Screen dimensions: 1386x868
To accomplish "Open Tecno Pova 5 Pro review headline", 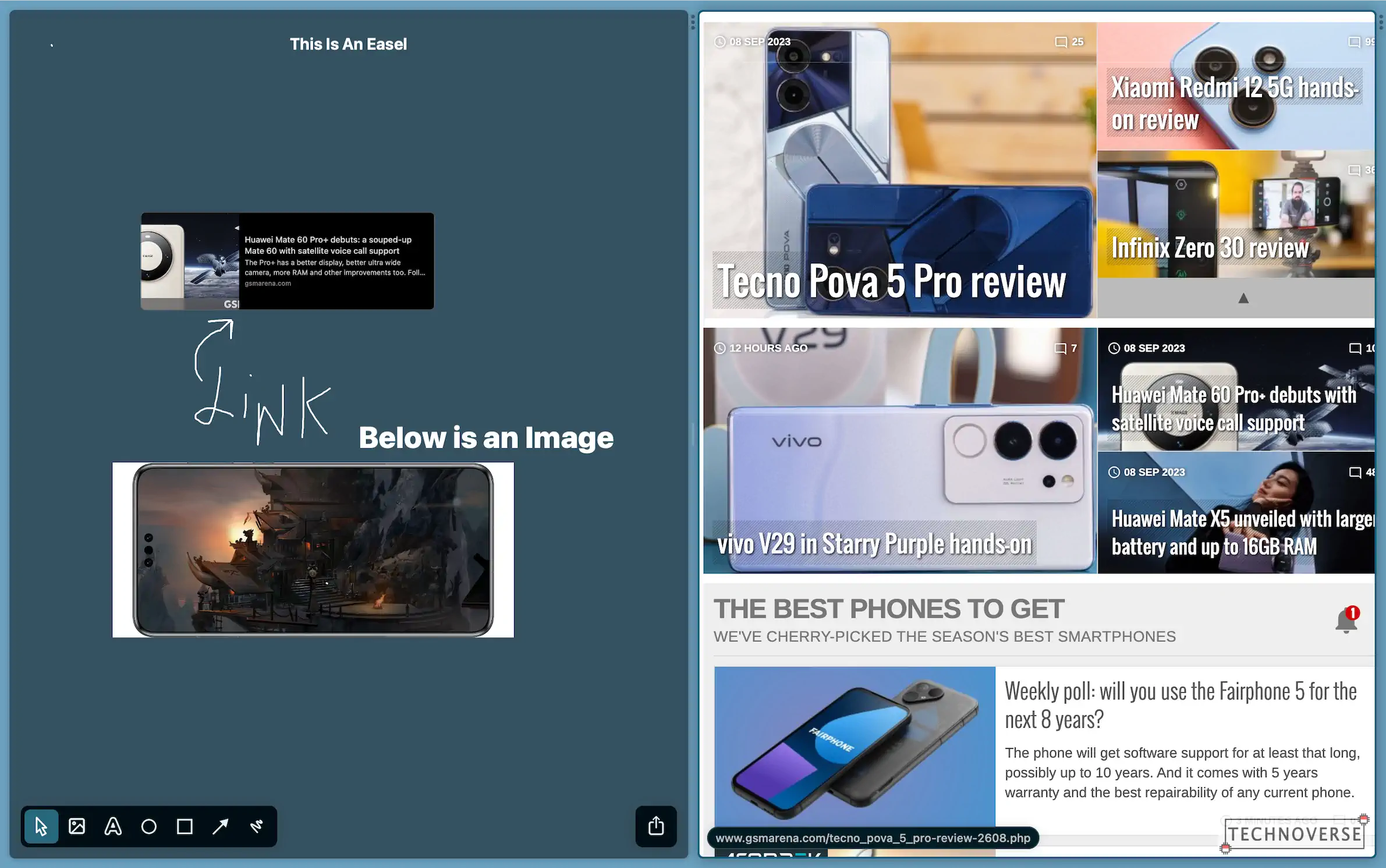I will (x=891, y=282).
